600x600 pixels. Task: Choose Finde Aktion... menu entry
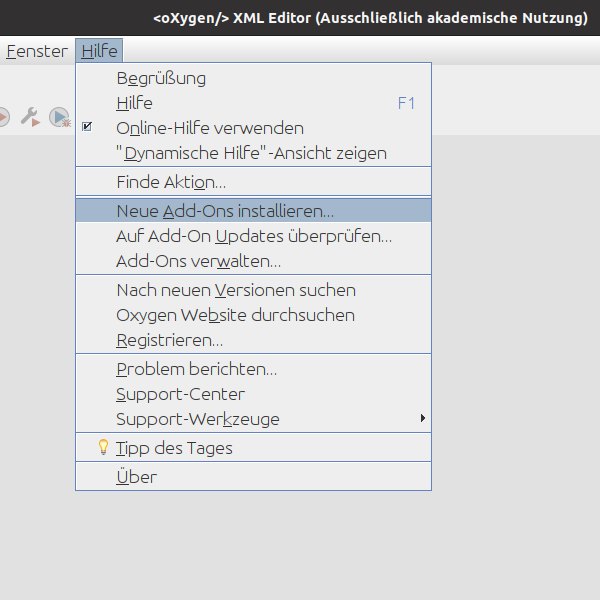point(171,182)
